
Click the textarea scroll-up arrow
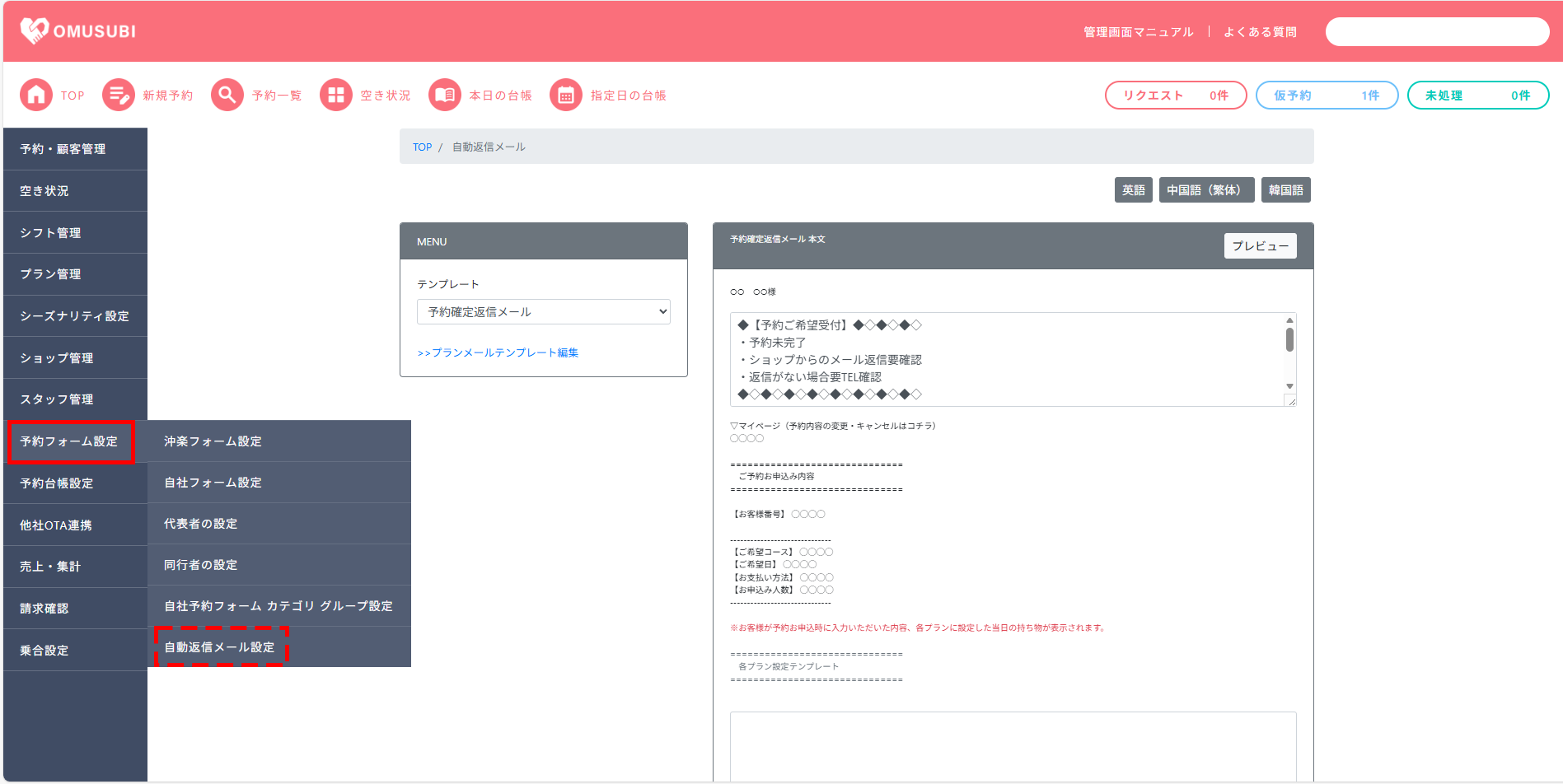click(x=1289, y=320)
